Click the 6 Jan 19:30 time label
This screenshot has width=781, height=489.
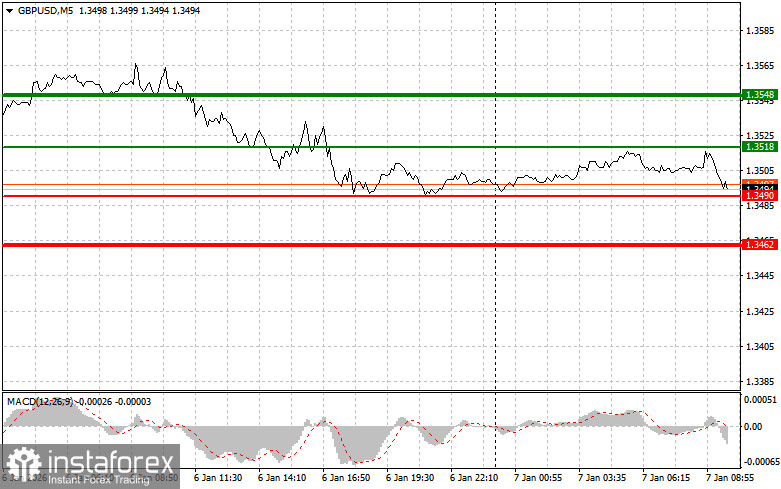410,478
